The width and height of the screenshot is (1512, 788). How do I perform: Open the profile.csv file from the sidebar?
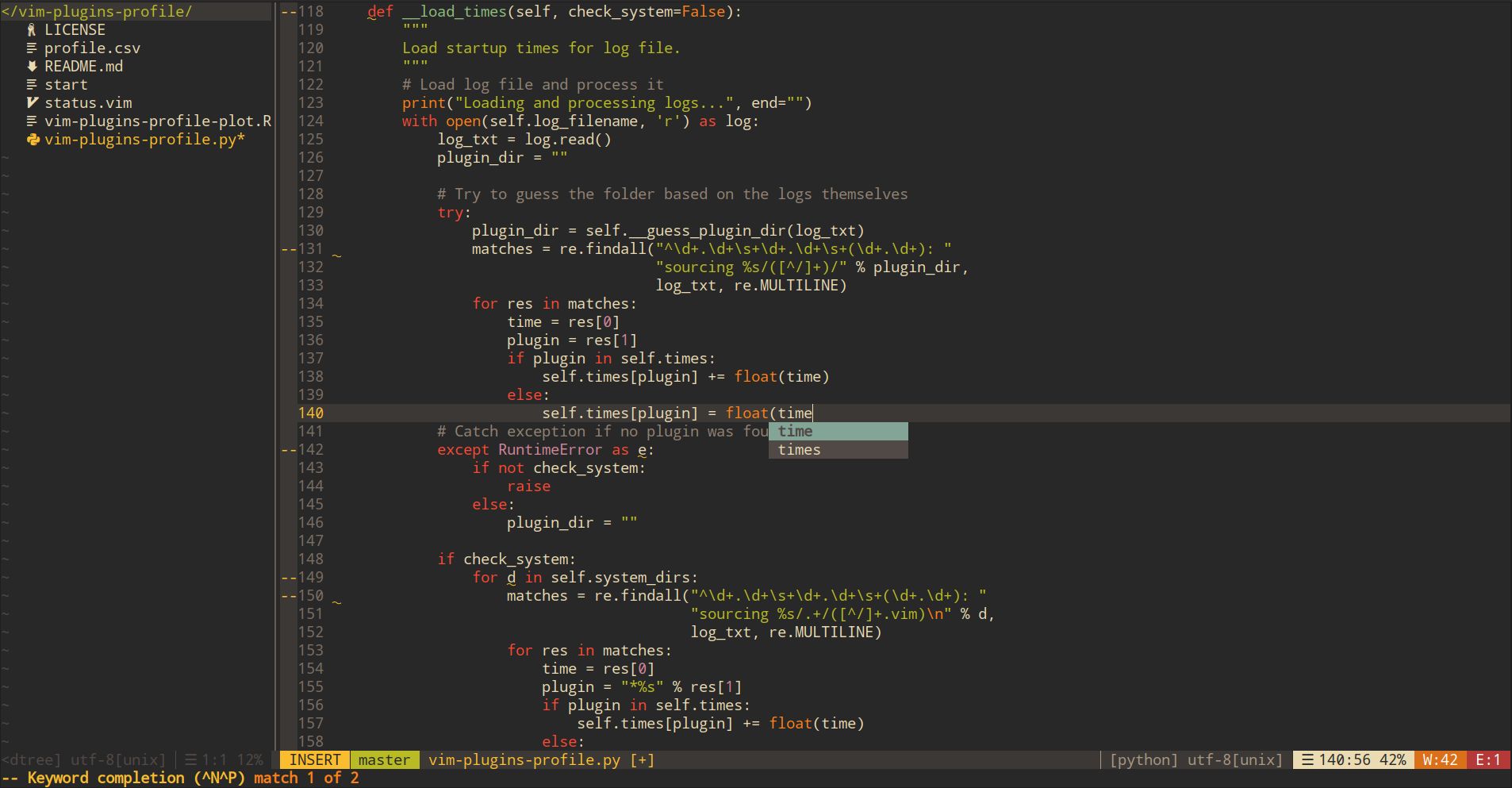[93, 48]
